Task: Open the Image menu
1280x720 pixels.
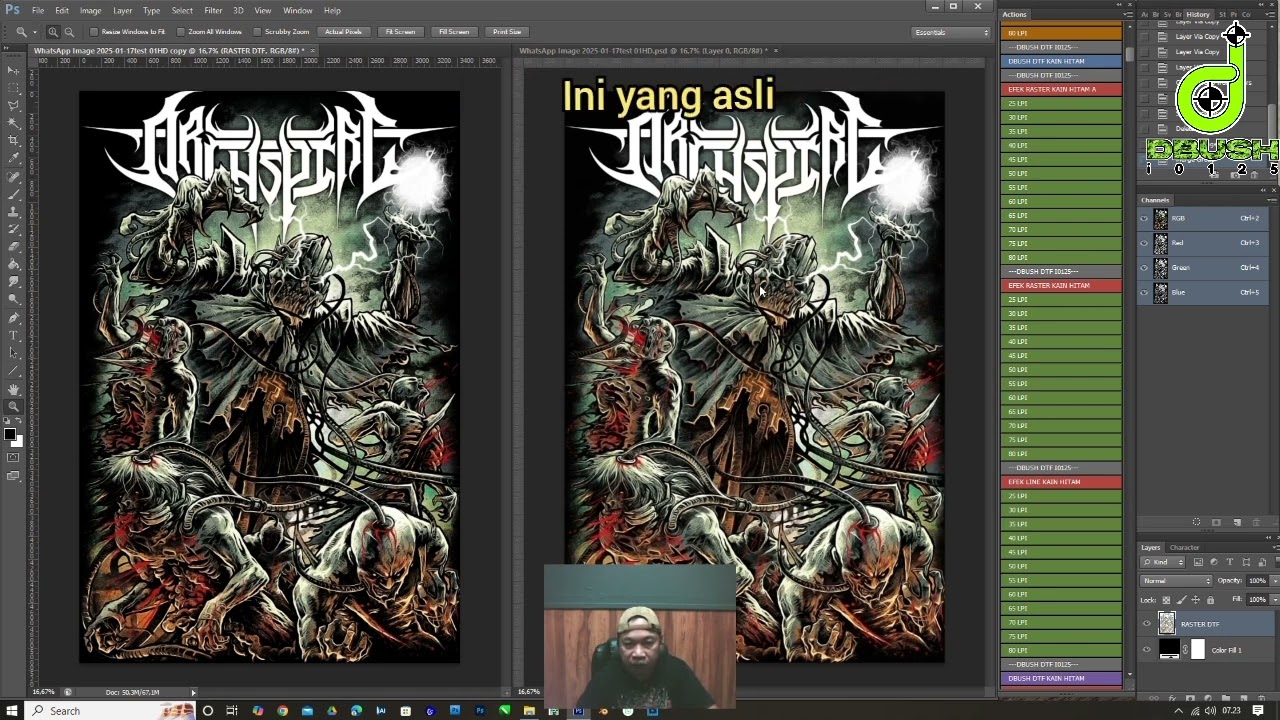Action: click(90, 10)
